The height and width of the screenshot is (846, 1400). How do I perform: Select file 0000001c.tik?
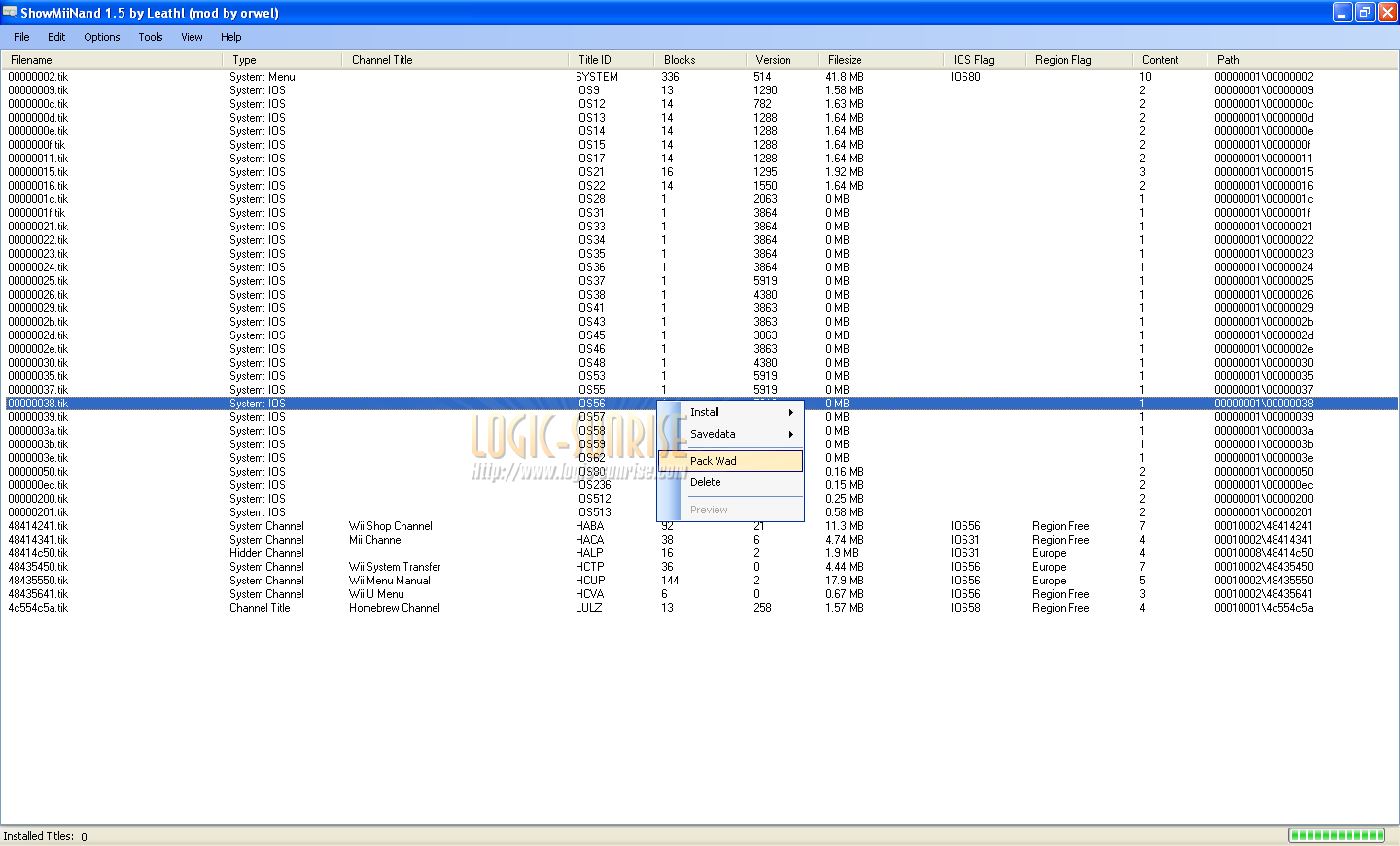[x=38, y=199]
